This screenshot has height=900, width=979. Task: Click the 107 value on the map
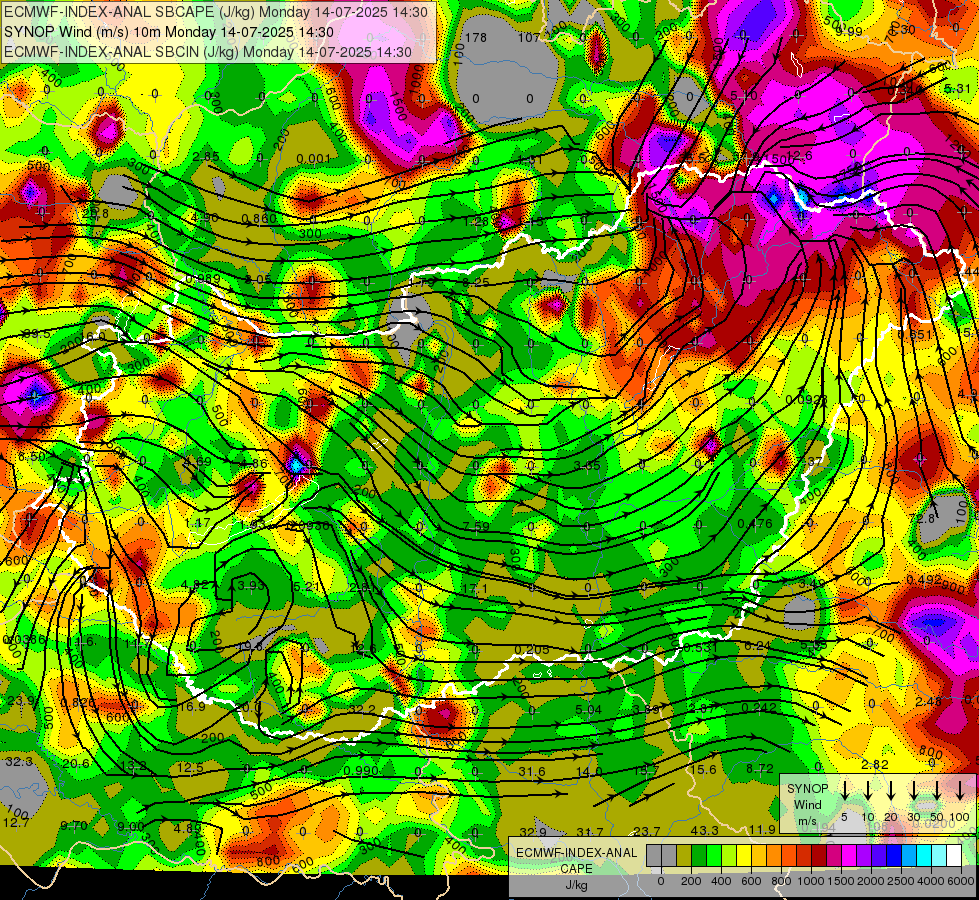(529, 37)
